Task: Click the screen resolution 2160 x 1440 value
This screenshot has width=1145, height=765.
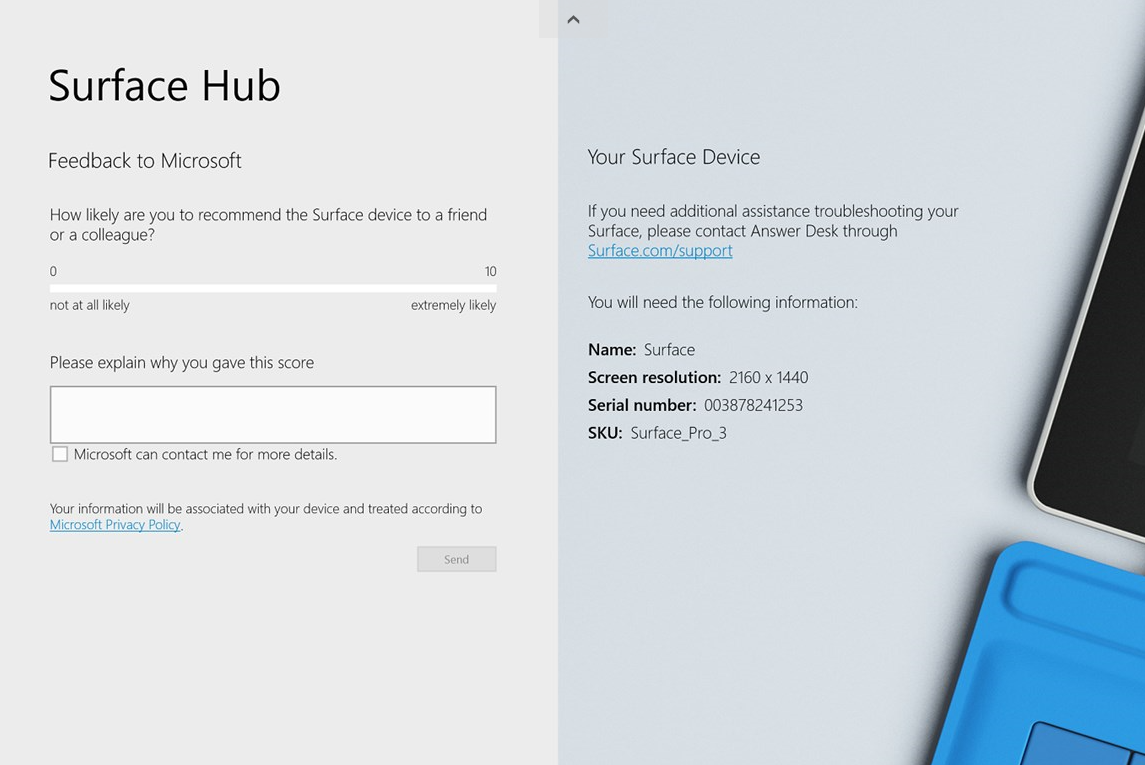Action: 768,377
